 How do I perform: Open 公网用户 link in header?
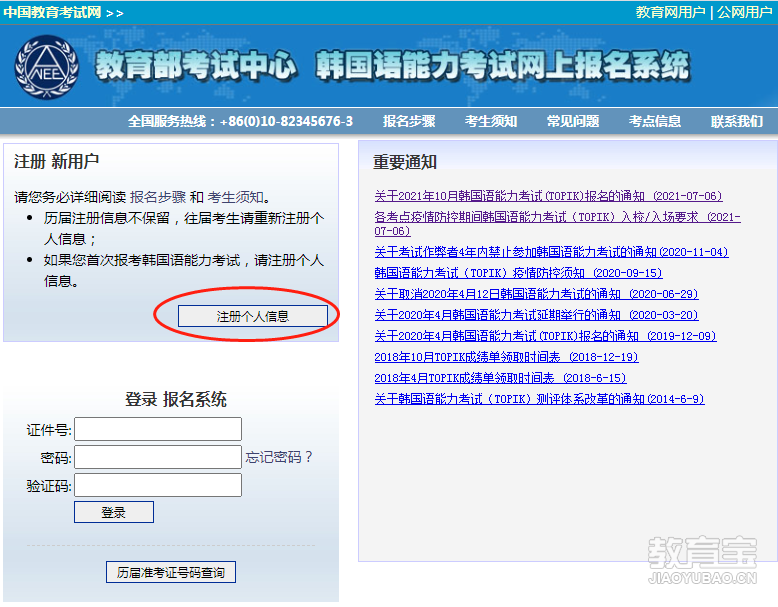coord(744,12)
